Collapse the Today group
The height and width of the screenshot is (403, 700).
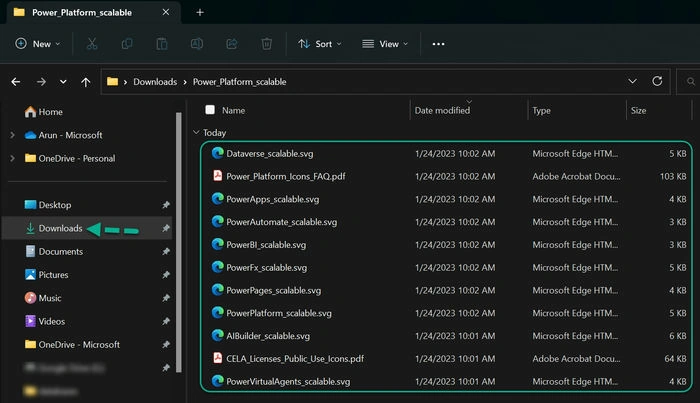point(196,133)
